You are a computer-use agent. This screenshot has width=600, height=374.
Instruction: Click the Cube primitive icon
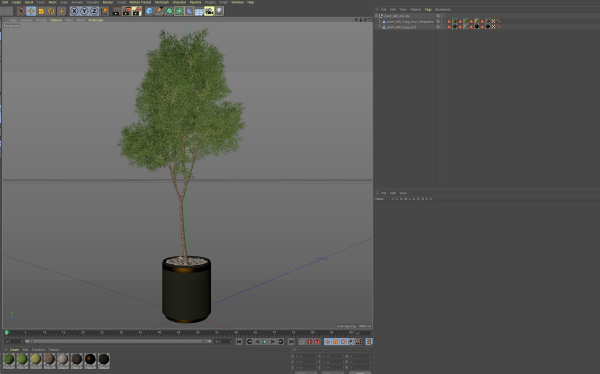(x=149, y=11)
